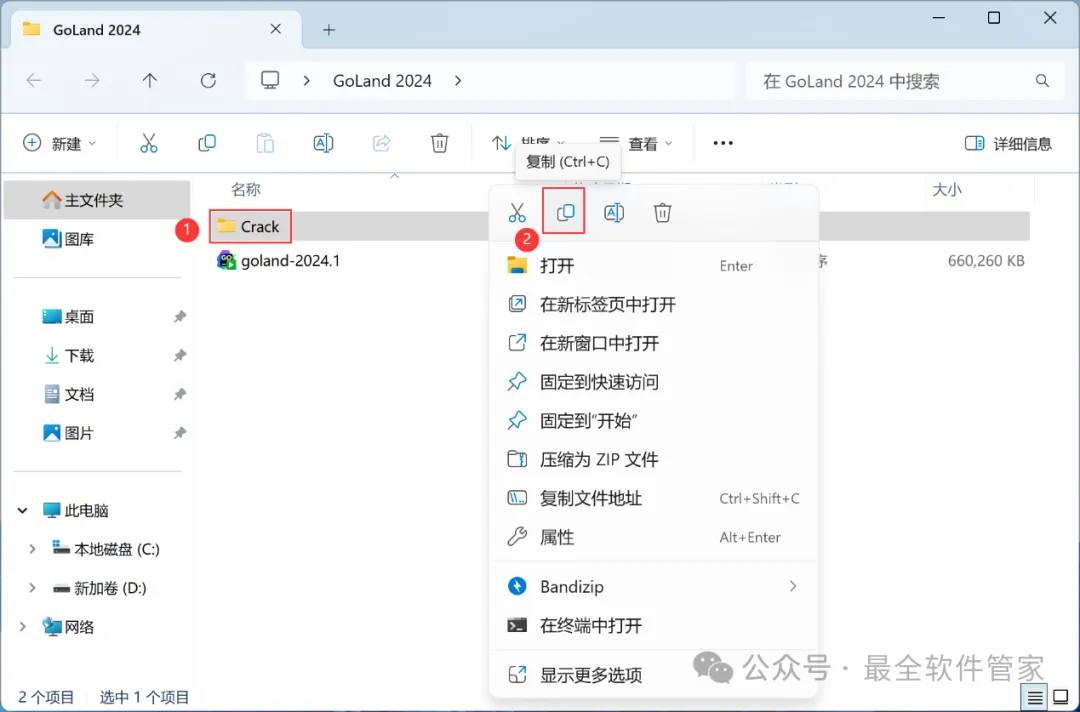This screenshot has width=1080, height=712.
Task: Click the 名称 column header
Action: pyautogui.click(x=245, y=189)
